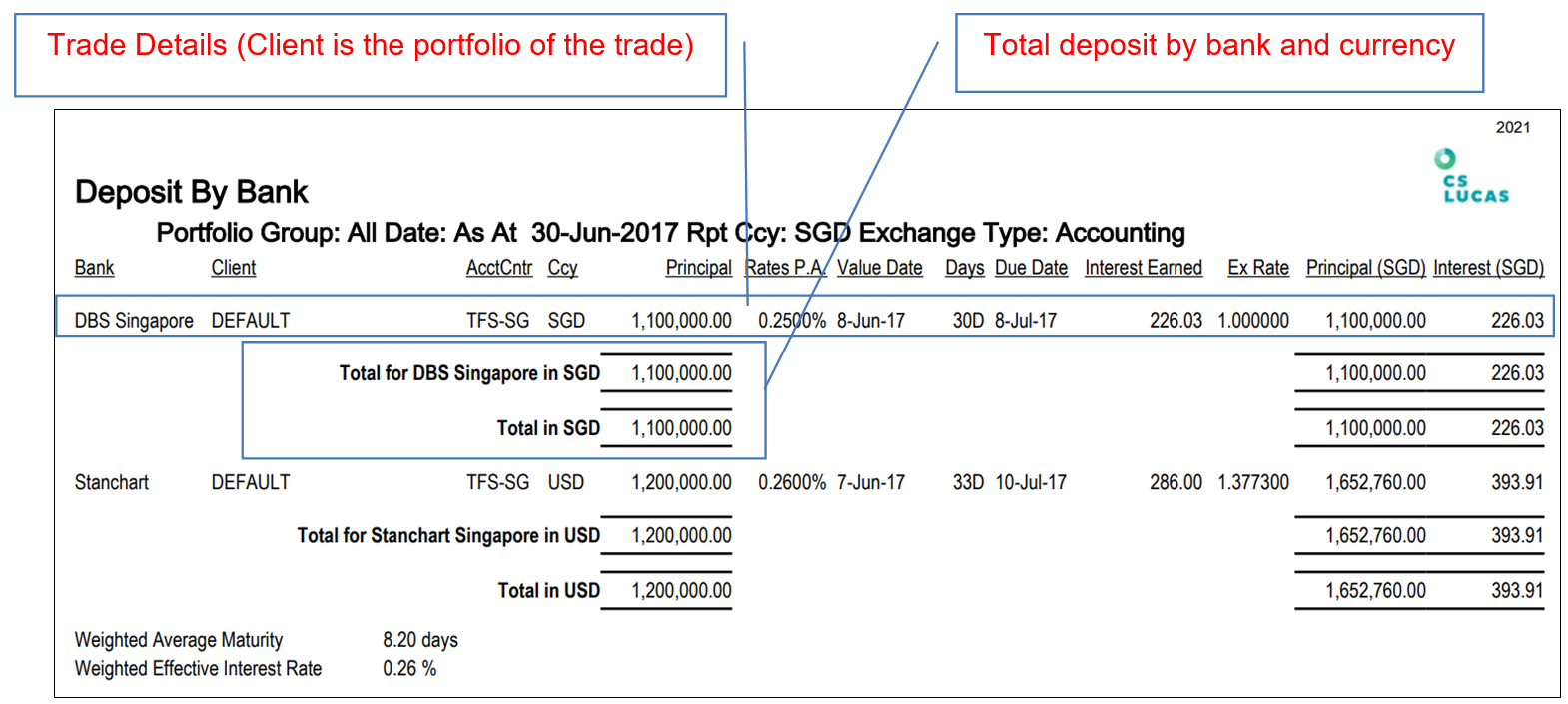Click Total for Stanchart Singapore in USD label
This screenshot has width=1568, height=704.
pyautogui.click(x=448, y=536)
